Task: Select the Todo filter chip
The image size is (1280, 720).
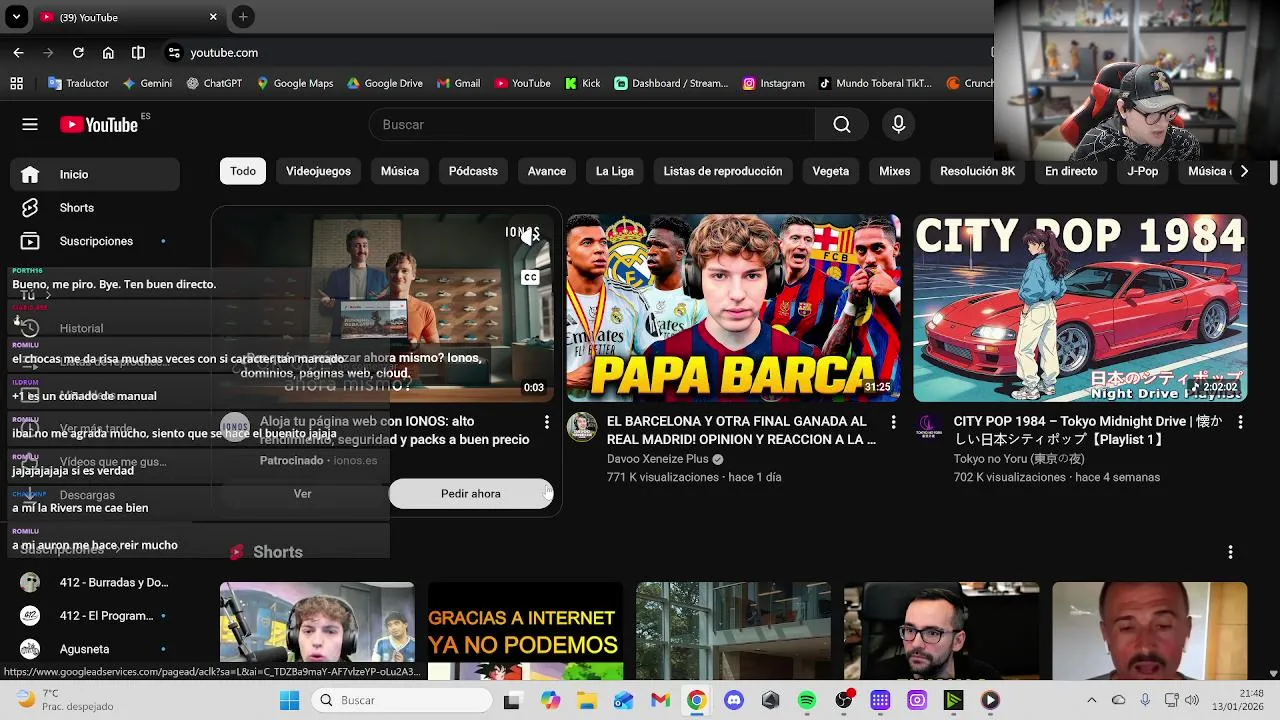Action: (243, 171)
